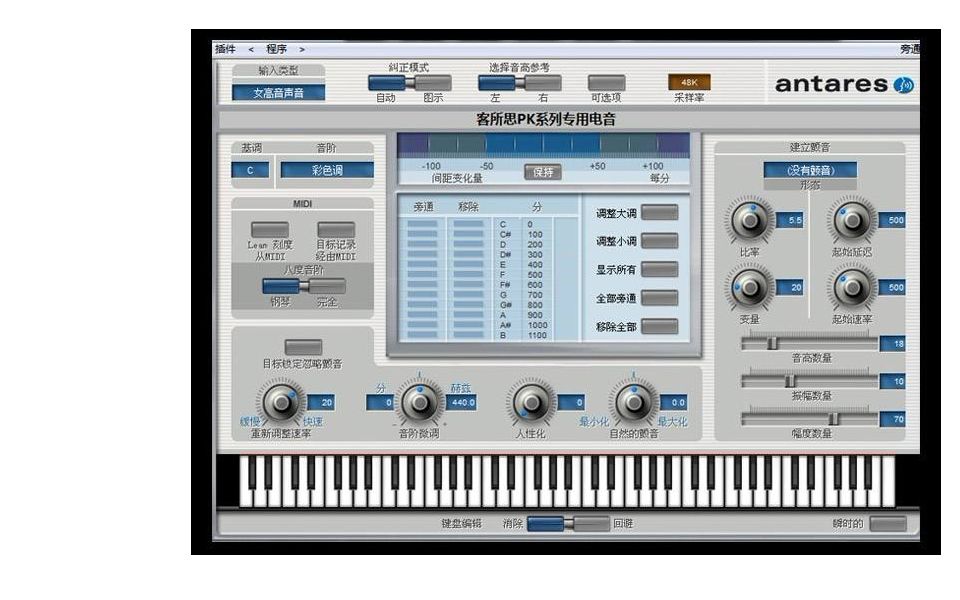
Task: Toggle the 瞬时的 momentary button
Action: click(888, 523)
